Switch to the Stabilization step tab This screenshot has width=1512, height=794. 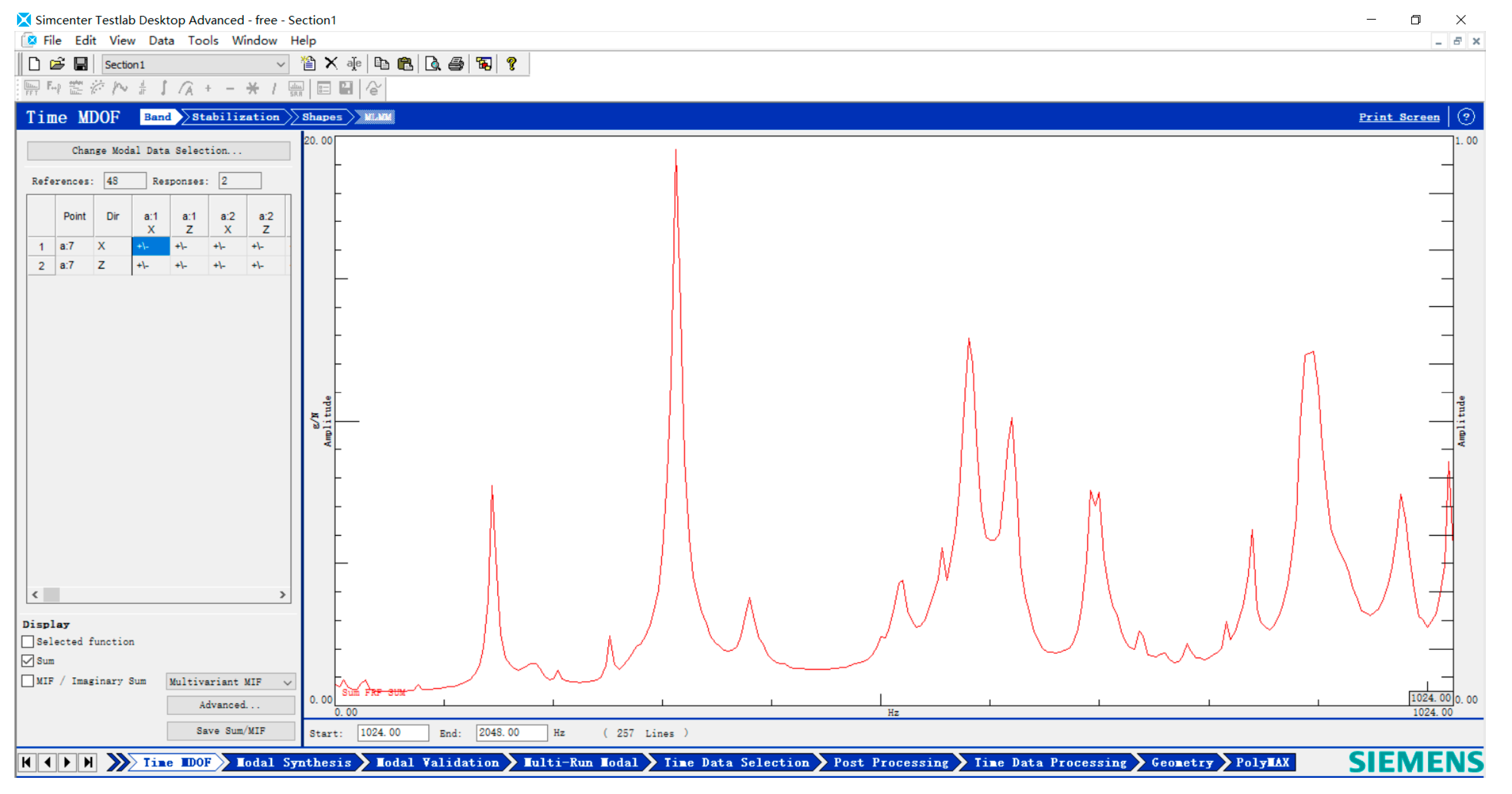click(236, 117)
